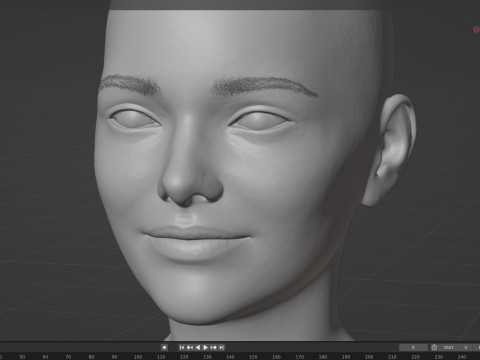Jump to the timeline end frame

click(x=221, y=347)
